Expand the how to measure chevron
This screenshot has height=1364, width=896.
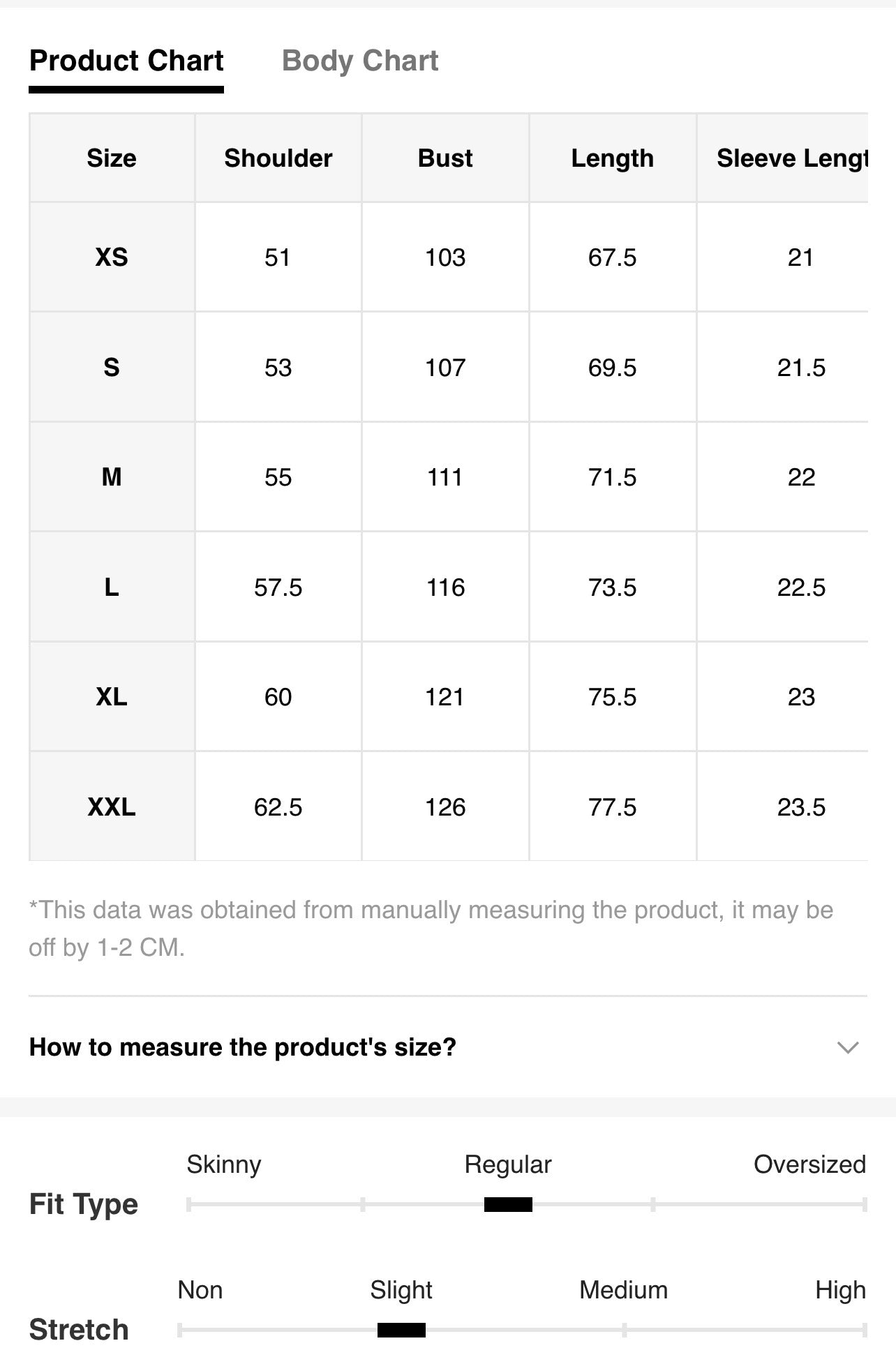[847, 1047]
